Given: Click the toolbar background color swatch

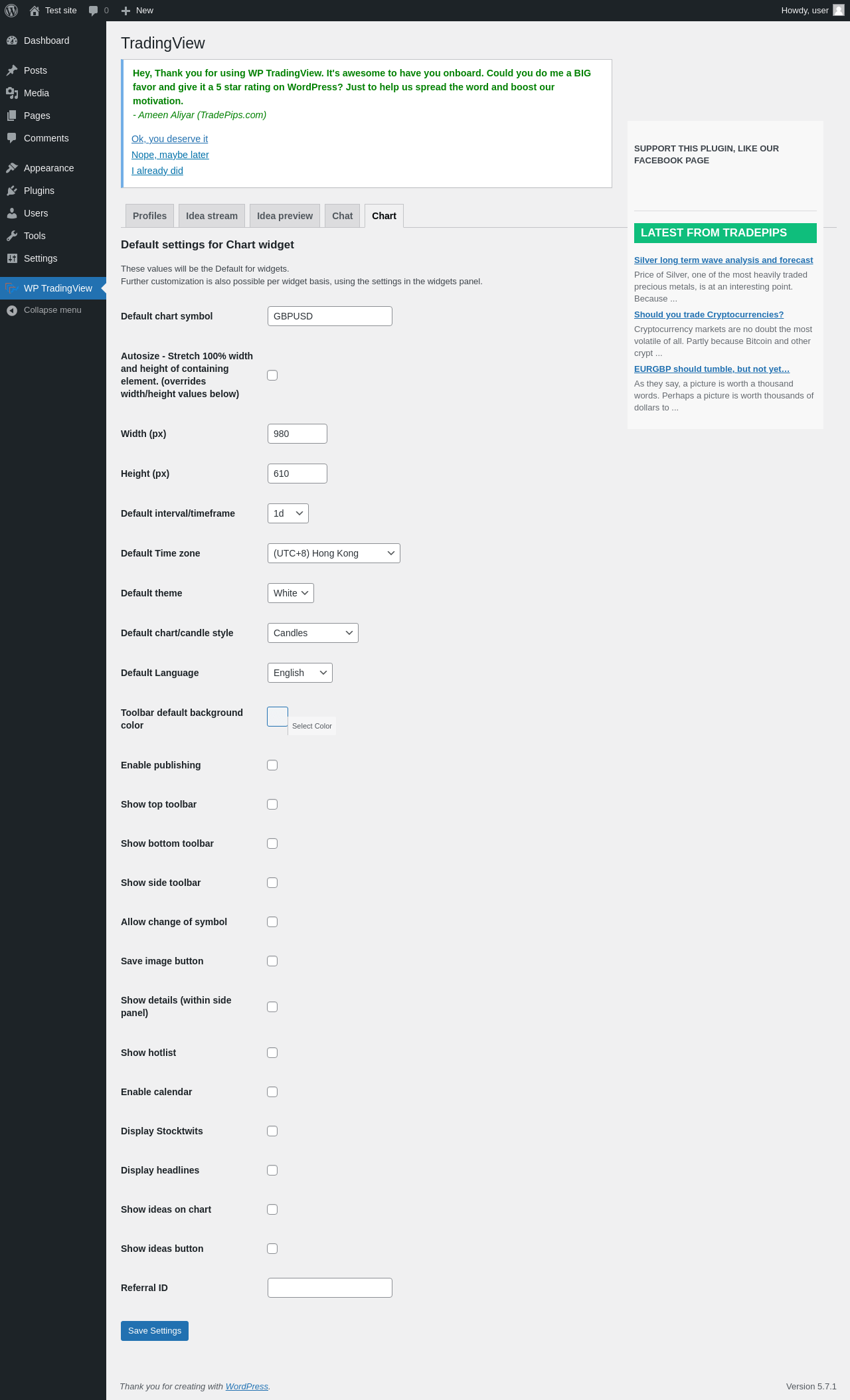Looking at the screenshot, I should pos(278,717).
